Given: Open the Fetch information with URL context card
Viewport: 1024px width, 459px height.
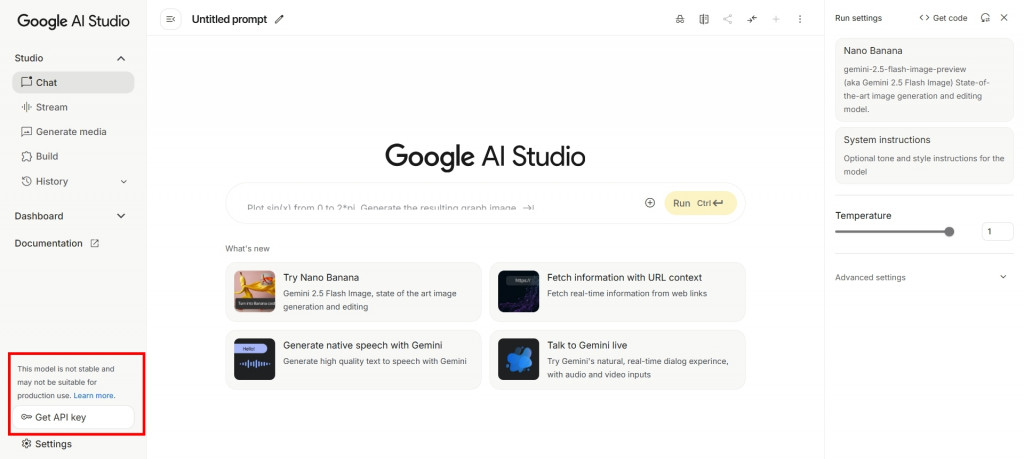Looking at the screenshot, I should click(x=617, y=292).
